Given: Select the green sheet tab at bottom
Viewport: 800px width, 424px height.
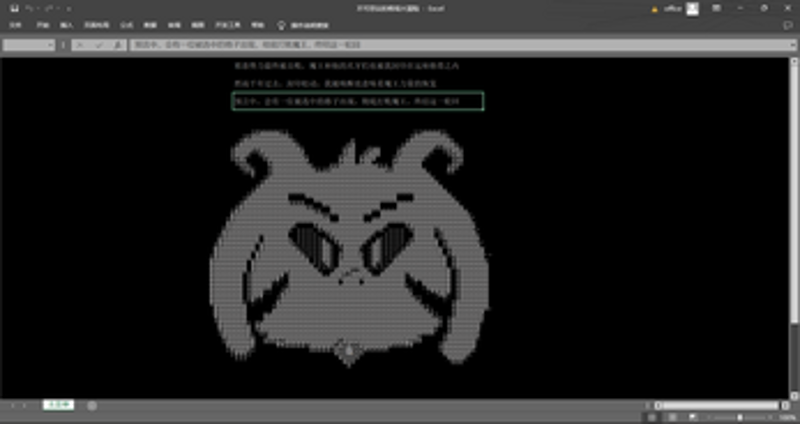Looking at the screenshot, I should (57, 405).
